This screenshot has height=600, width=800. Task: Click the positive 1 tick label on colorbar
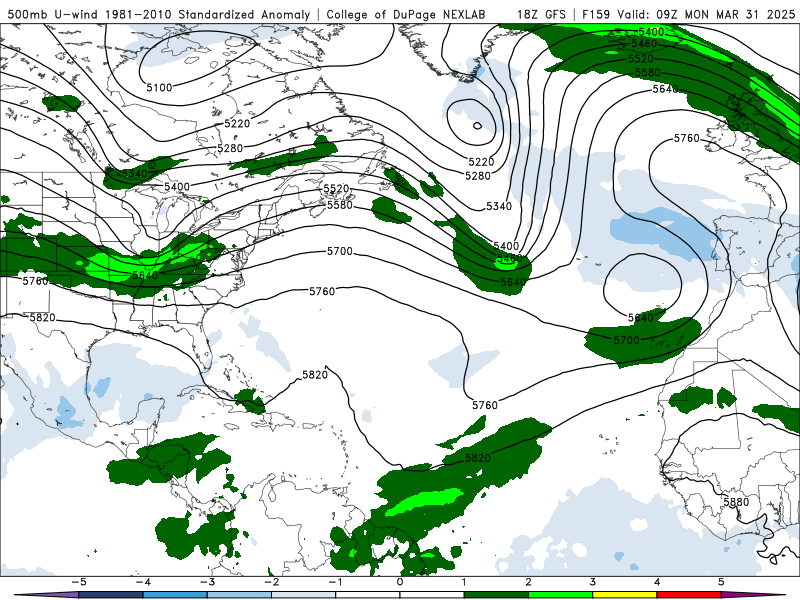(464, 582)
